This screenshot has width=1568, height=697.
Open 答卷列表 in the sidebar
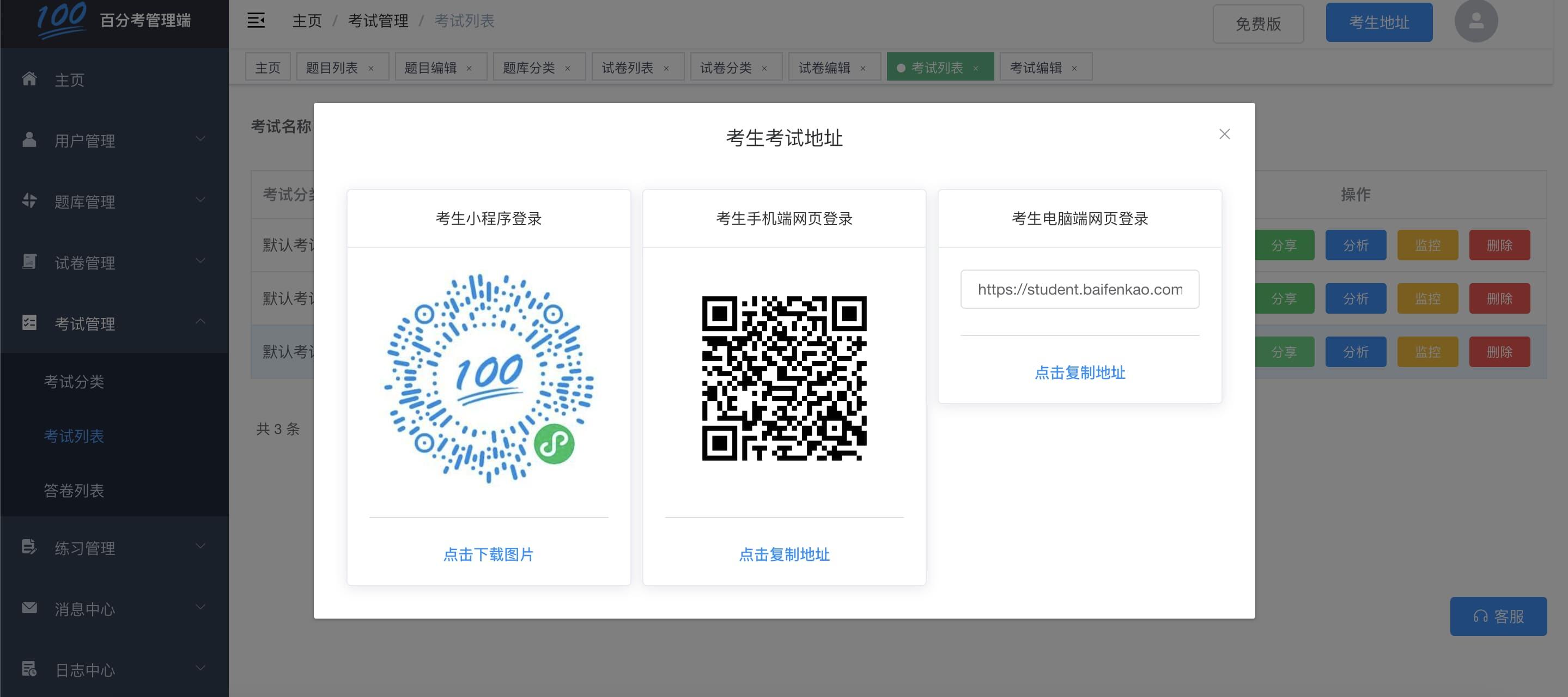click(x=74, y=490)
